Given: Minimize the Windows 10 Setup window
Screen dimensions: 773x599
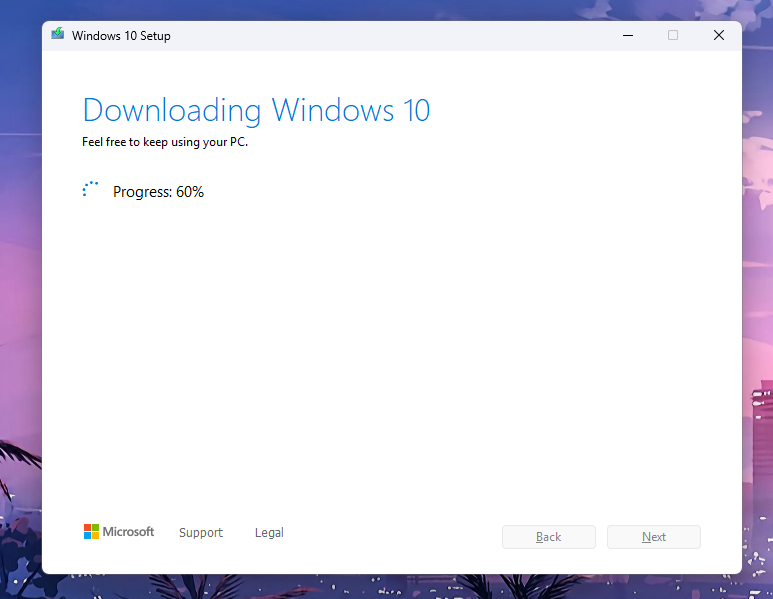Looking at the screenshot, I should pyautogui.click(x=628, y=35).
